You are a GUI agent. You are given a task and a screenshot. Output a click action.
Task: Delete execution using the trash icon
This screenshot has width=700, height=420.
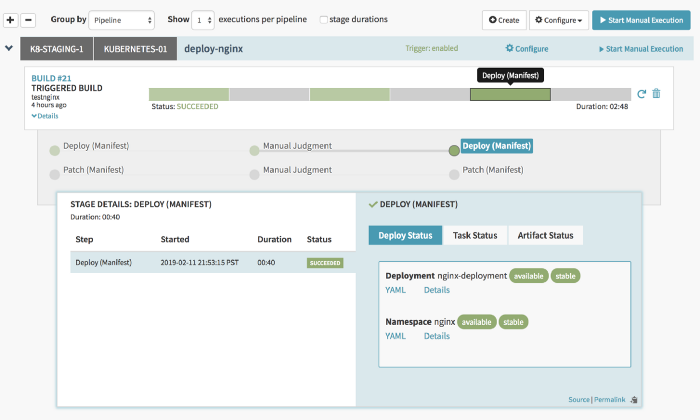(656, 94)
